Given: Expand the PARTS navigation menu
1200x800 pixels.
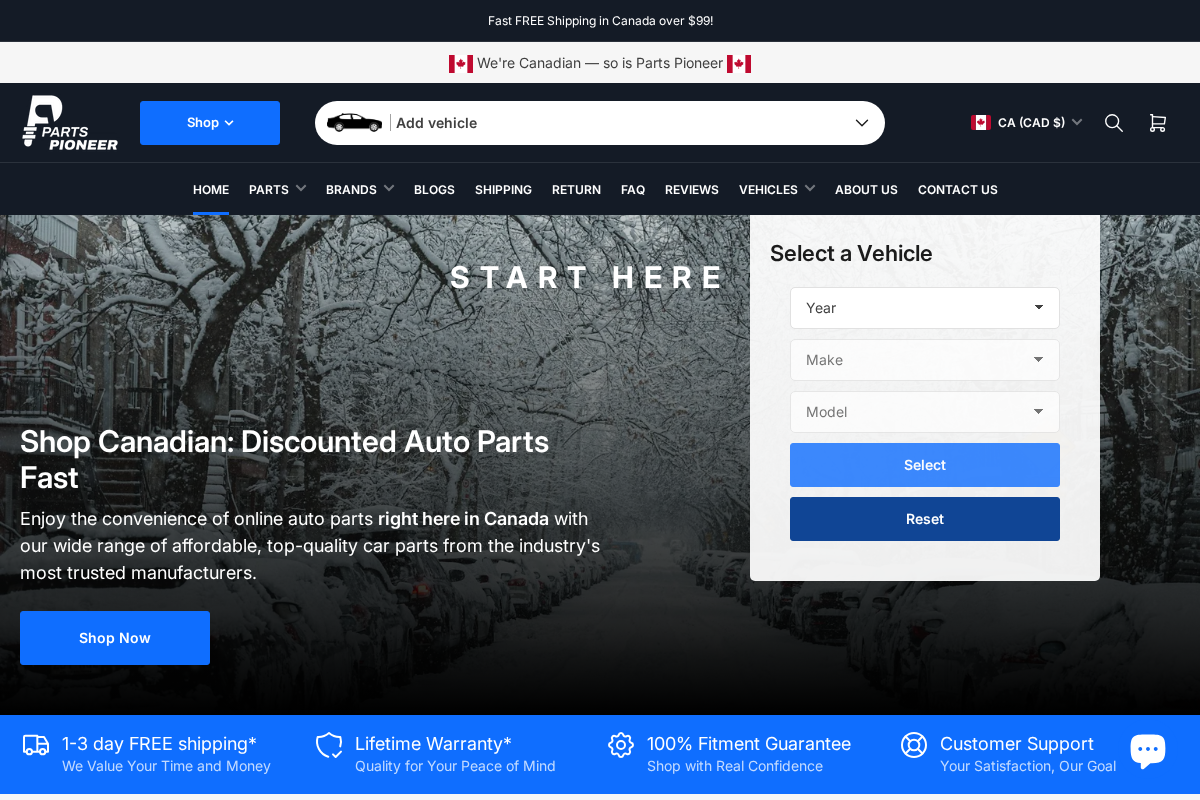Looking at the screenshot, I should coord(277,189).
